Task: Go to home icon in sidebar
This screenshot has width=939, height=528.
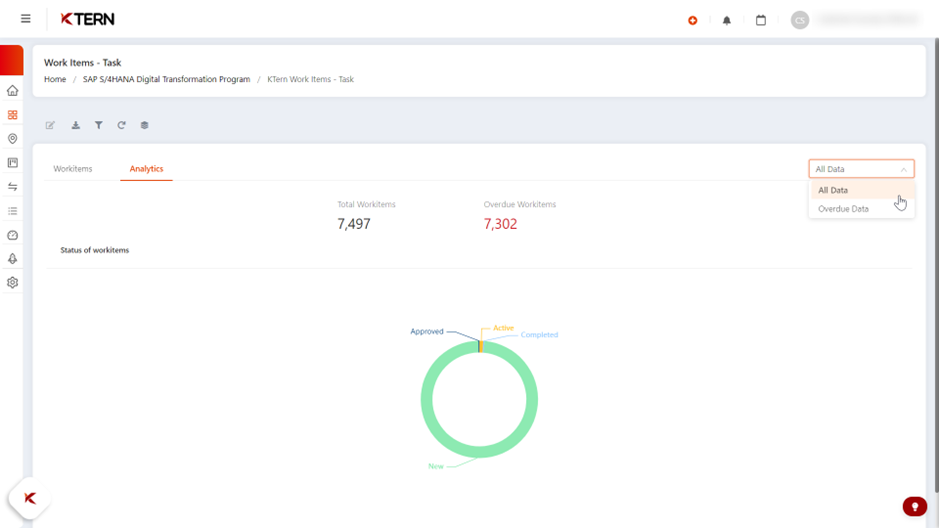Action: point(13,90)
